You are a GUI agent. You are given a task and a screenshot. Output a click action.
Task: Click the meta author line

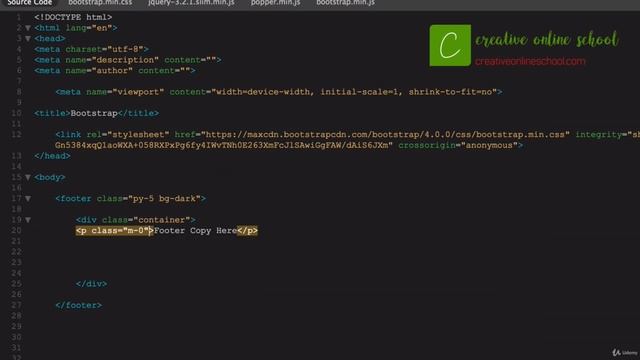[x=115, y=71]
